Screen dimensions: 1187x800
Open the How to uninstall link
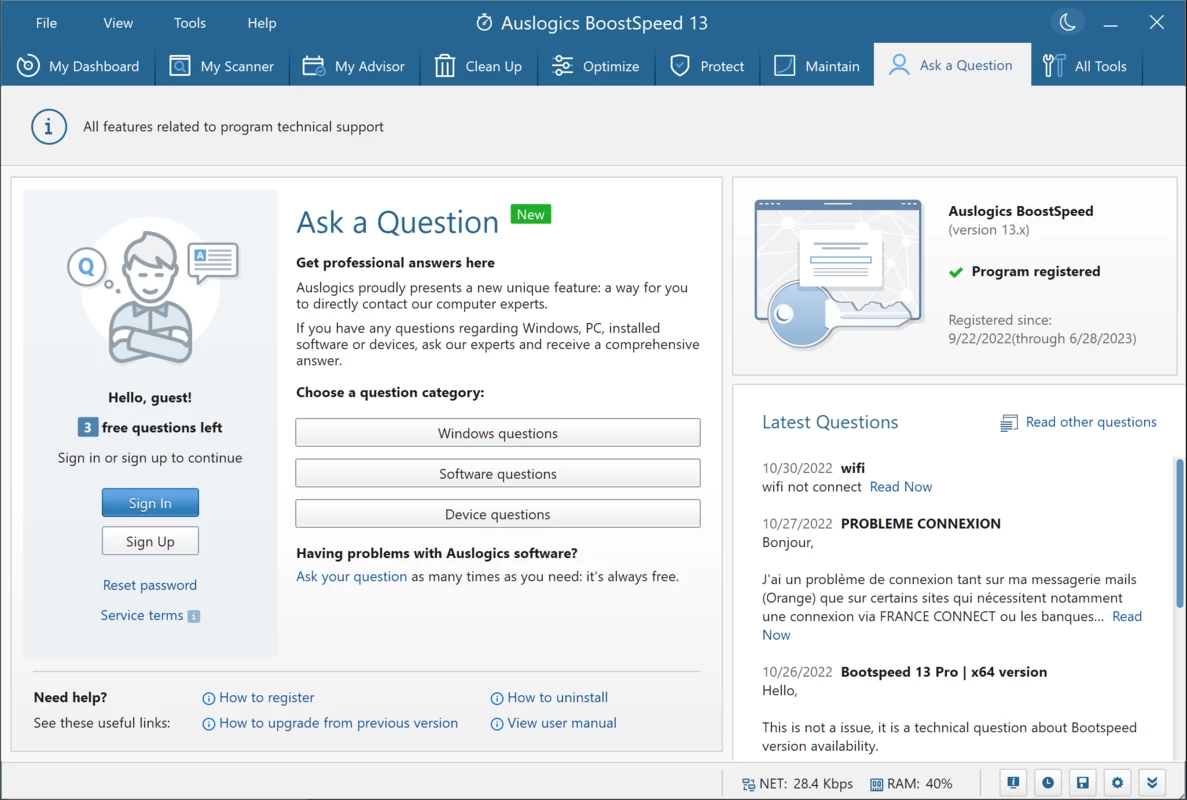pyautogui.click(x=557, y=697)
